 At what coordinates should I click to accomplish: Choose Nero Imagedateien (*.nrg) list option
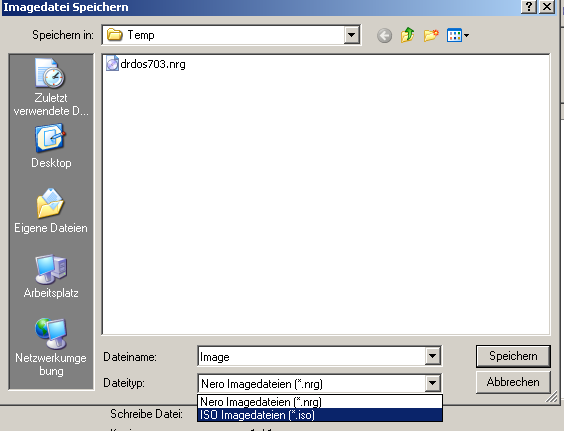point(320,401)
